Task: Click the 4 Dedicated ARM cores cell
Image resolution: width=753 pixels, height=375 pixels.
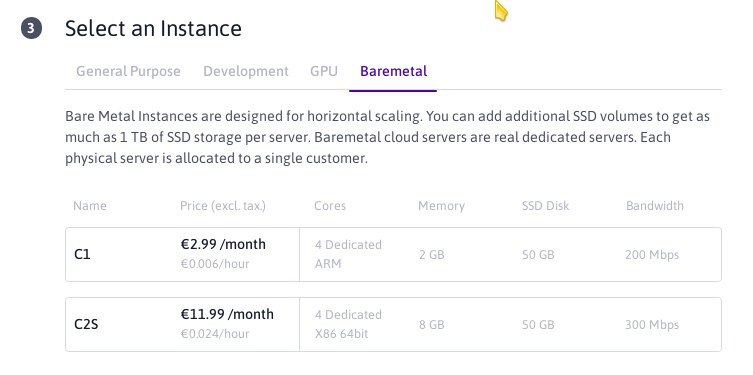Action: click(x=348, y=254)
